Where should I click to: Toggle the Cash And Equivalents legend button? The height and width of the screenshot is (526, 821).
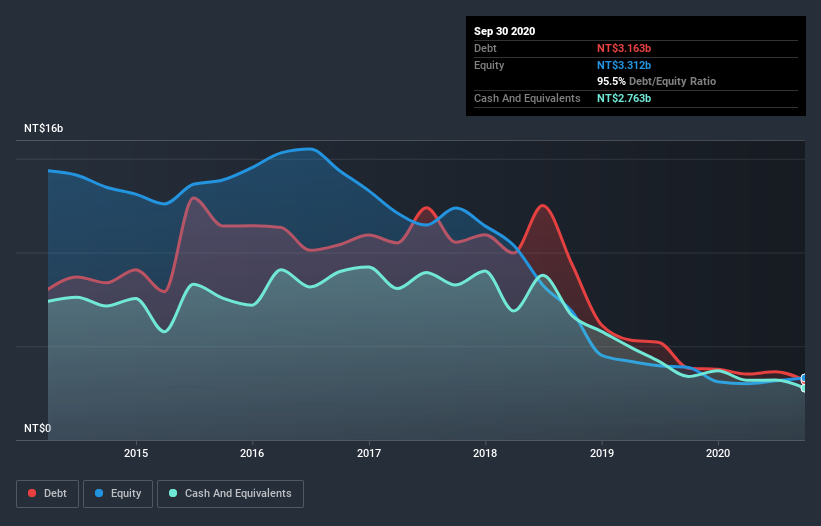(230, 494)
